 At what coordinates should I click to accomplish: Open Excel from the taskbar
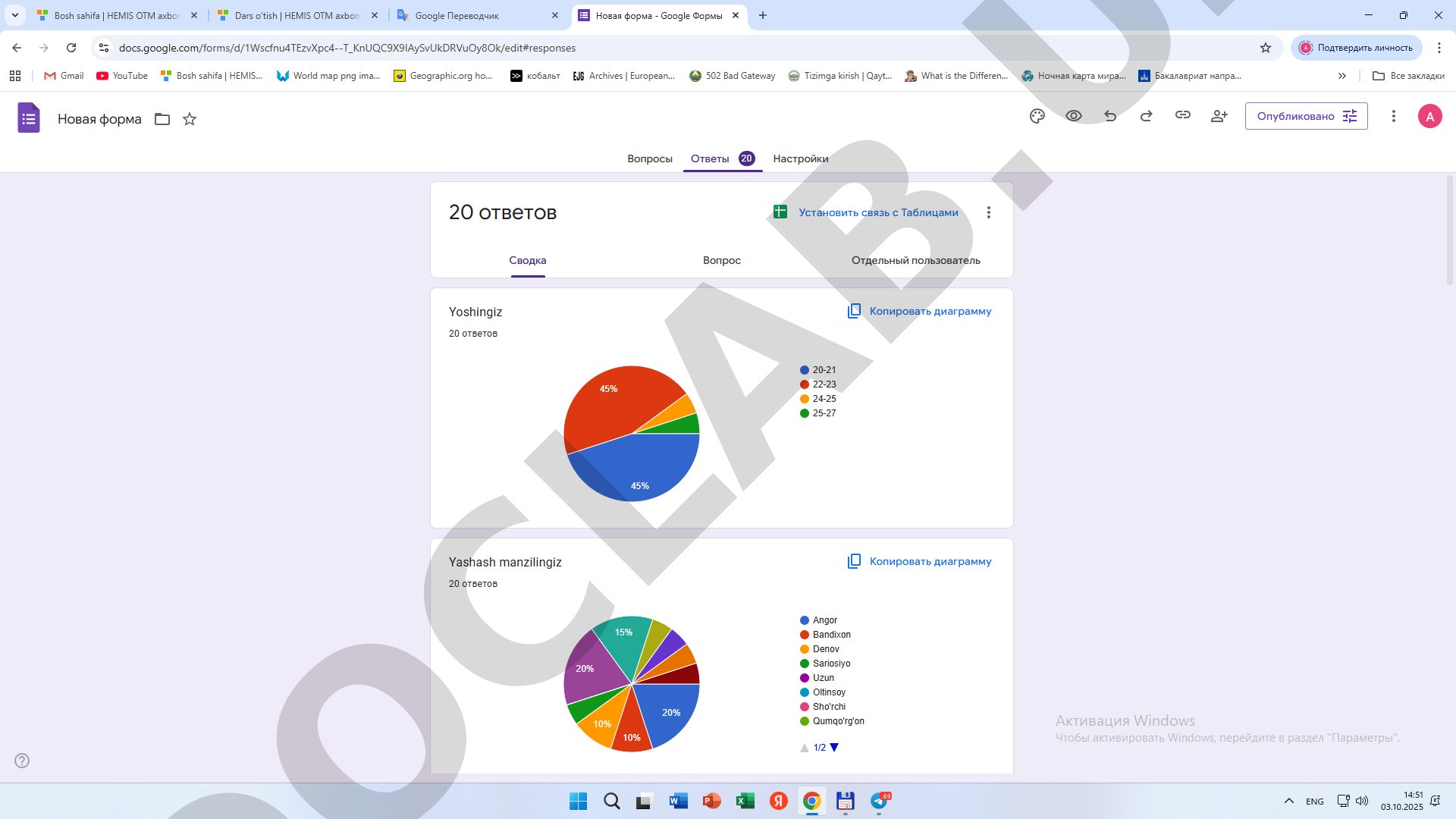745,801
